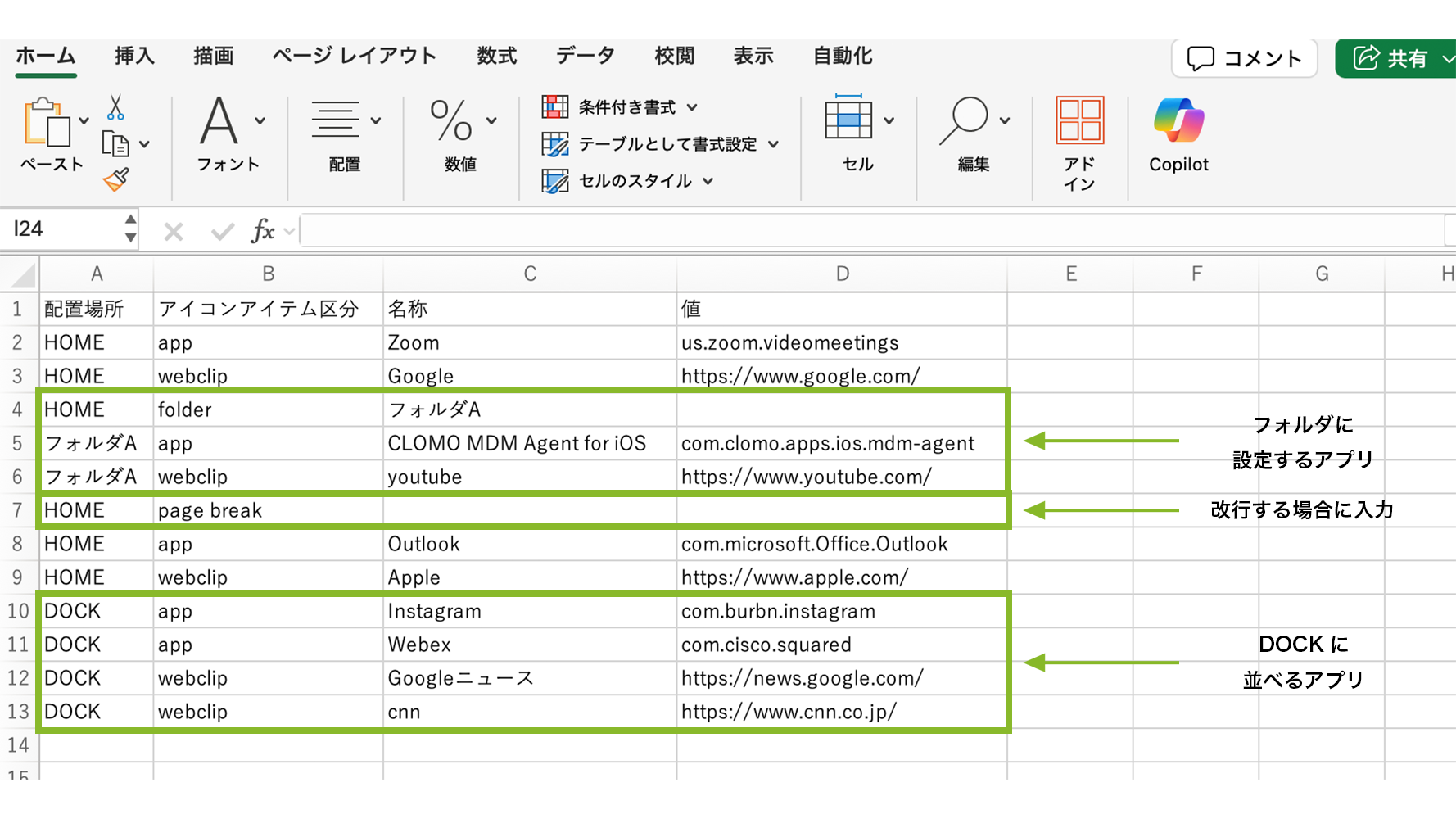The image size is (1456, 819).
Task: Select the Format Painter brush icon
Action: [x=116, y=179]
